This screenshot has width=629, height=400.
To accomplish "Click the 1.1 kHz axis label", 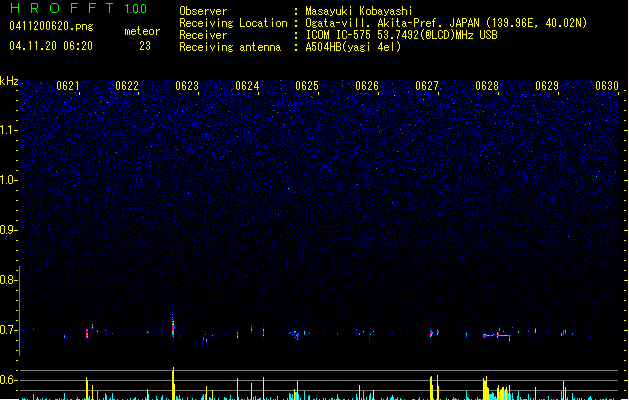I will [x=8, y=130].
